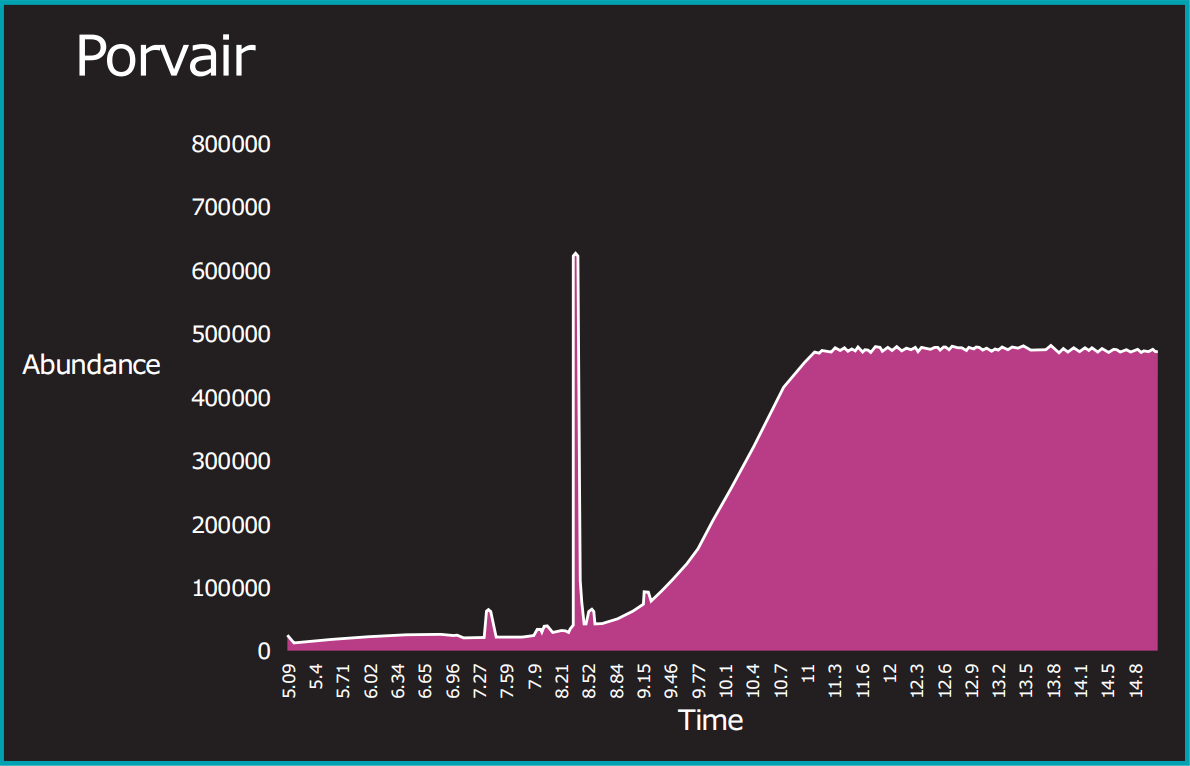The image size is (1190, 766).
Task: Select the 500000 y-axis tick label
Action: 231,333
